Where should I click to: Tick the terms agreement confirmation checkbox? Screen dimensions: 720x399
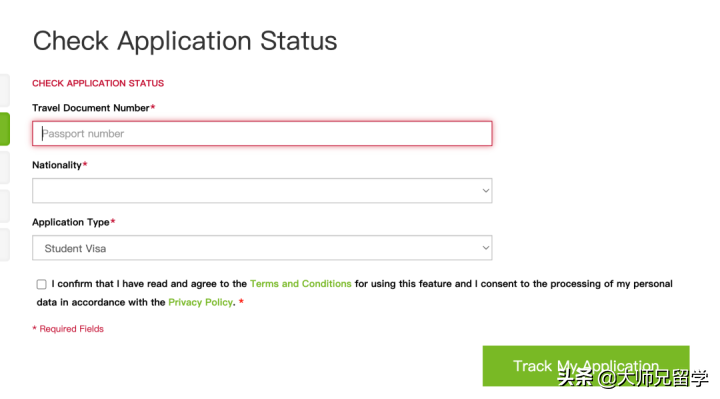click(x=41, y=284)
